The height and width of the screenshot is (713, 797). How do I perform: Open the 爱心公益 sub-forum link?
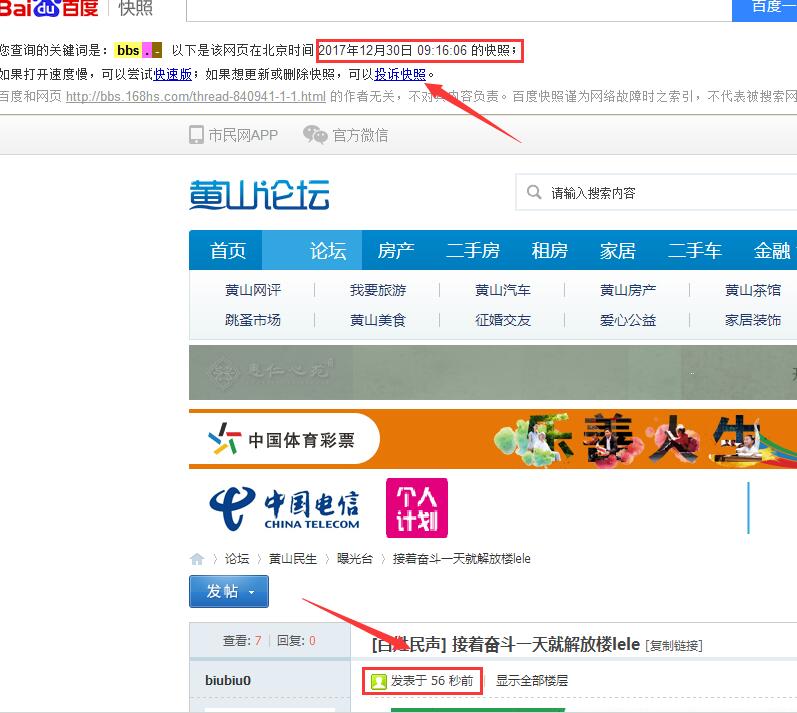[x=628, y=320]
